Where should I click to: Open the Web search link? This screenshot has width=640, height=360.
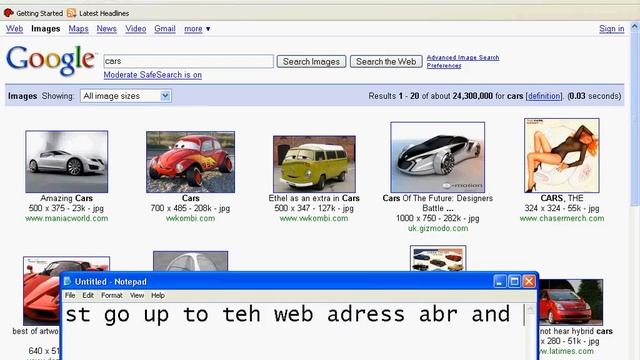click(14, 29)
